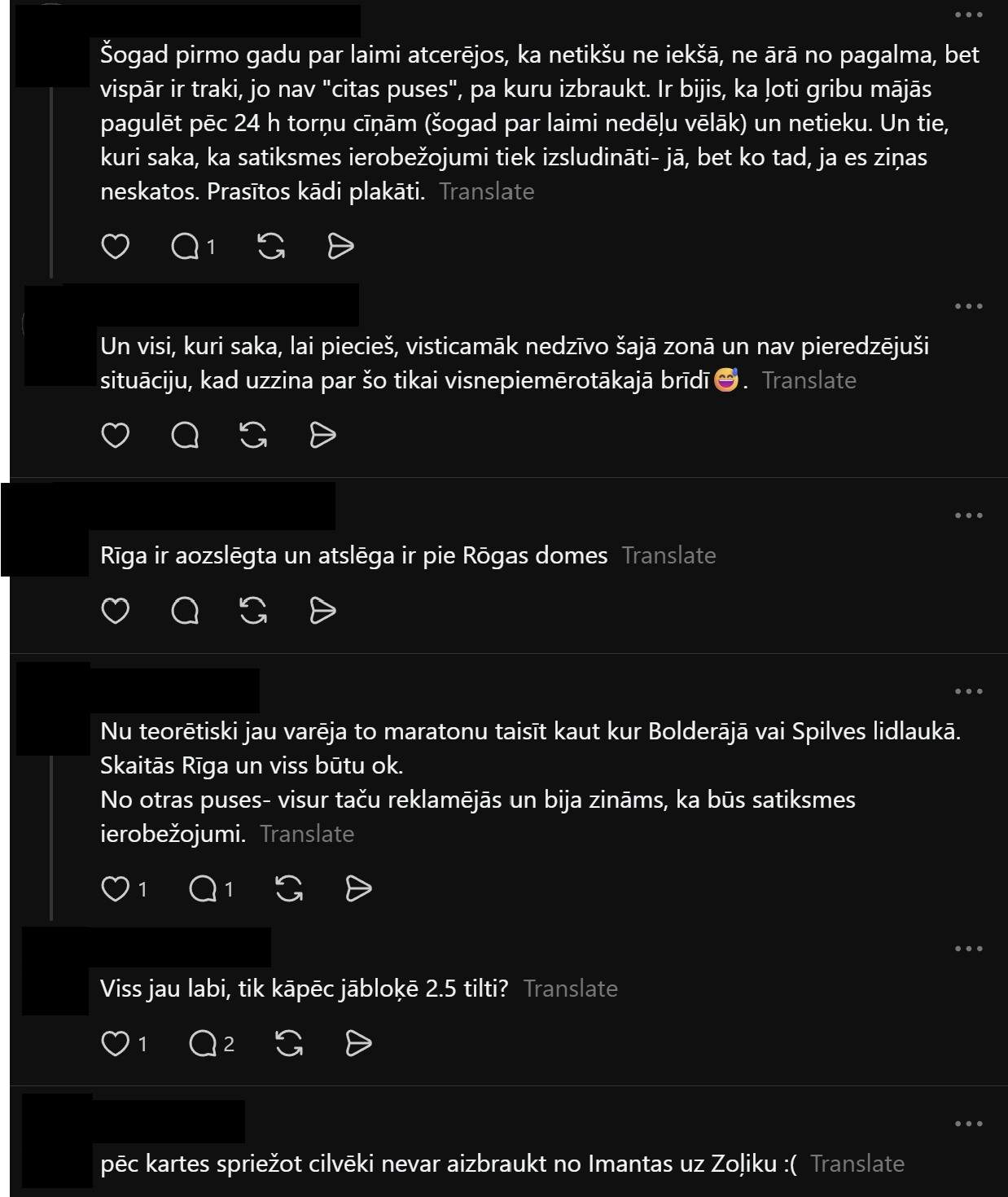Toggle like on the 'Nu teorētiski' comment
This screenshot has width=1008, height=1197.
pyautogui.click(x=124, y=888)
